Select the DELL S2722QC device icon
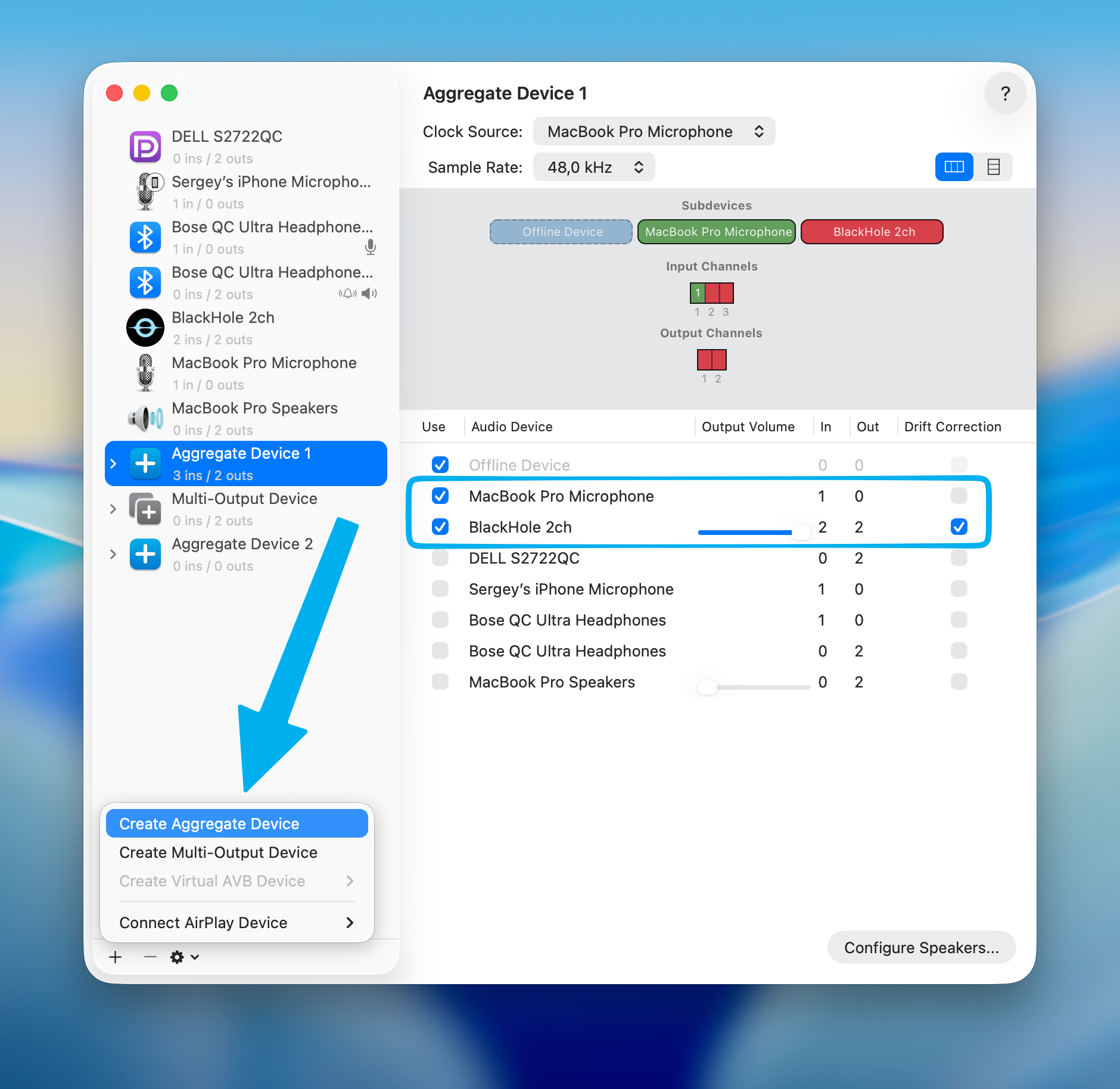 coord(145,147)
